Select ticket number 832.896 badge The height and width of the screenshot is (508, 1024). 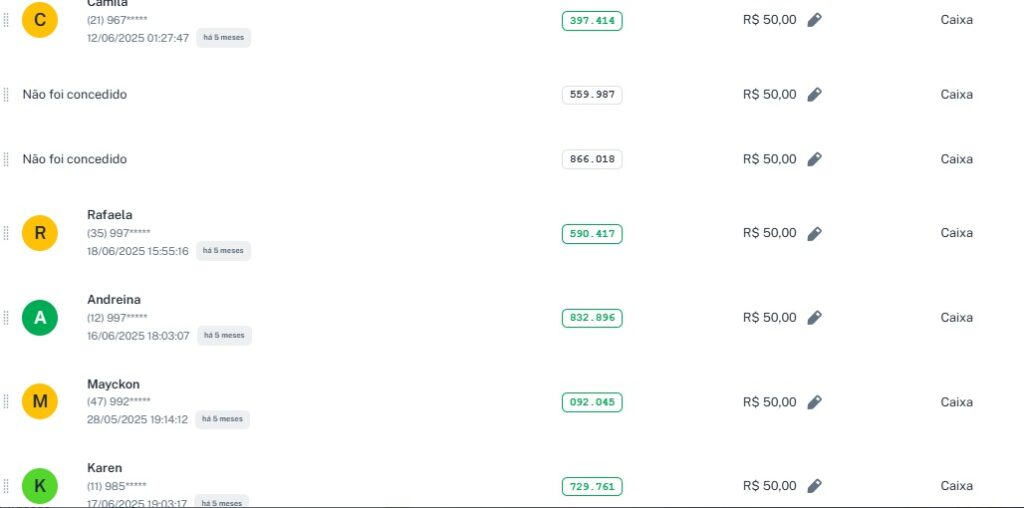(x=592, y=318)
